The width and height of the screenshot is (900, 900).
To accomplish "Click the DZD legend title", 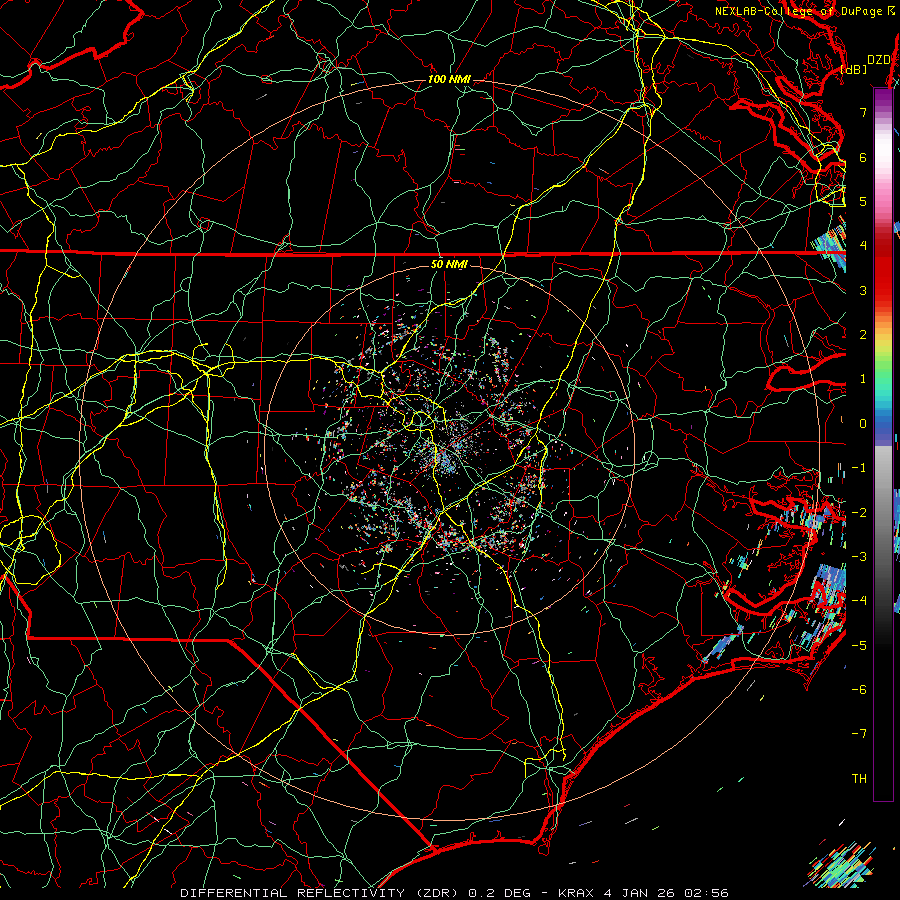I will pos(878,60).
